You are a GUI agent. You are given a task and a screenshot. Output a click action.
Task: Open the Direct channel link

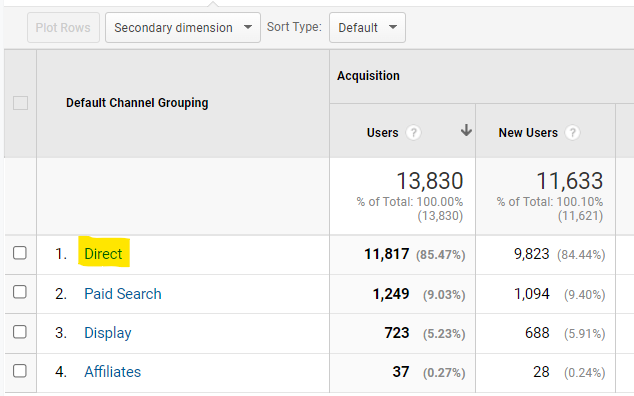(103, 254)
